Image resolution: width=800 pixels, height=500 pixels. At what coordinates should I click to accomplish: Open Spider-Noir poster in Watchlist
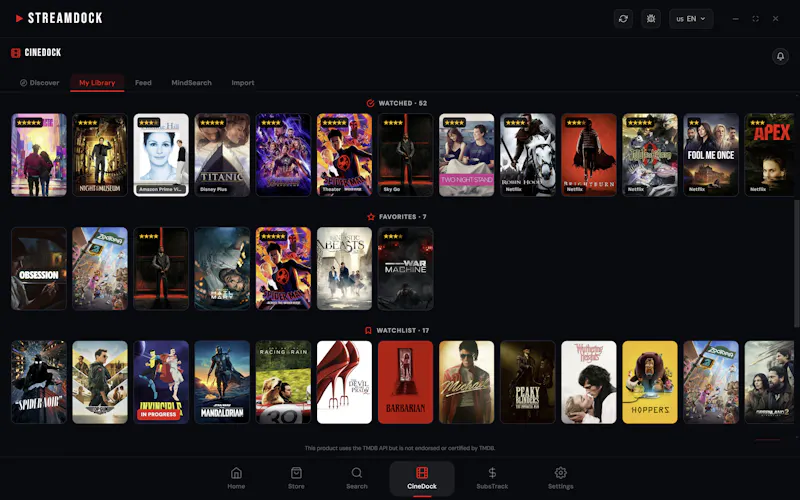click(39, 382)
